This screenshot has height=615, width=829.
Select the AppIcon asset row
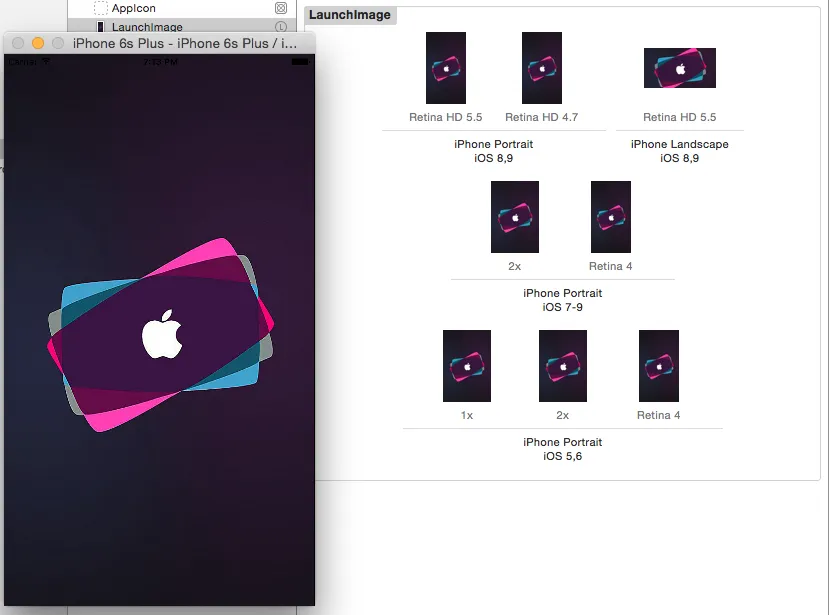click(x=181, y=8)
